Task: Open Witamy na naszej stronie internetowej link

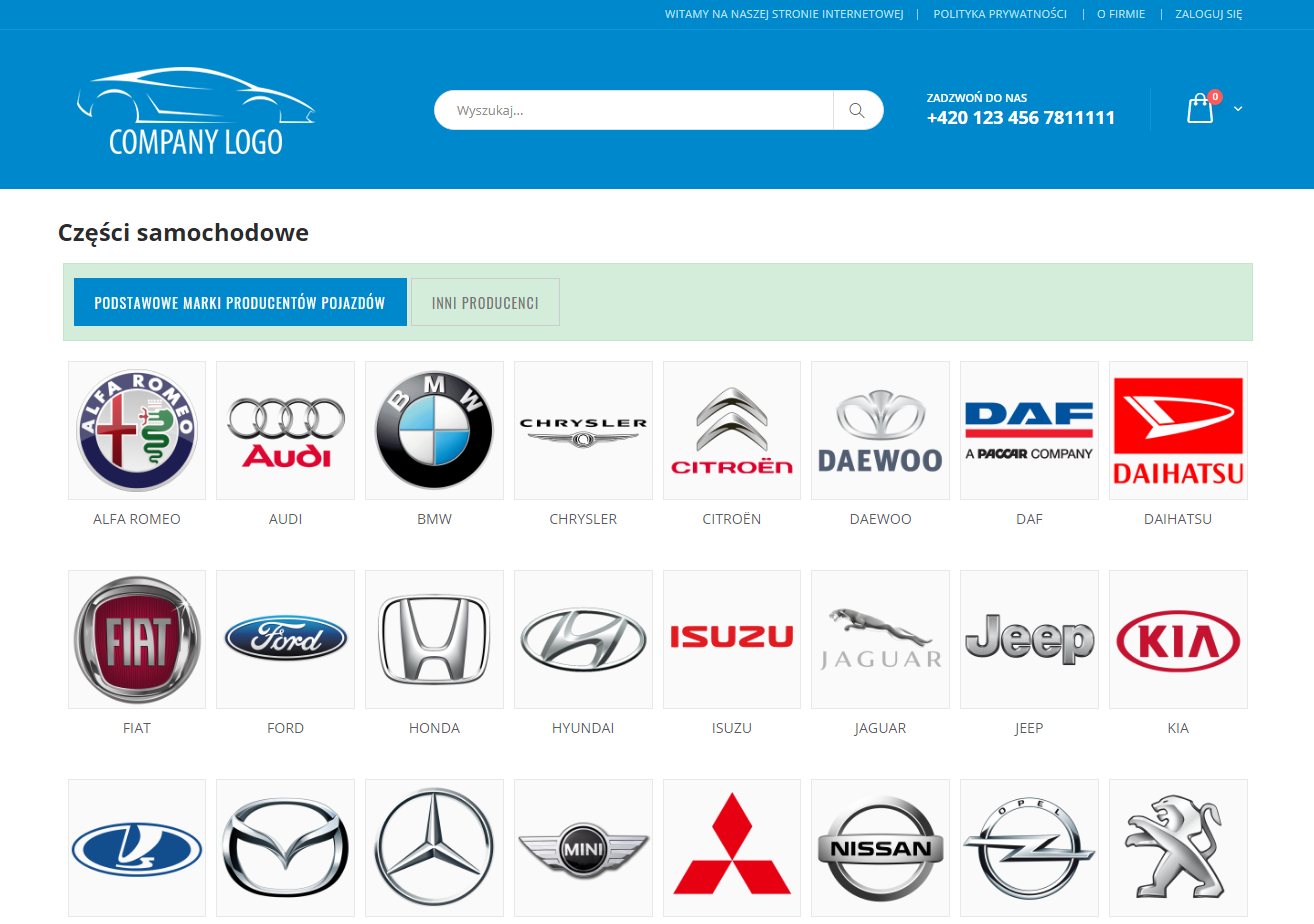Action: tap(784, 14)
